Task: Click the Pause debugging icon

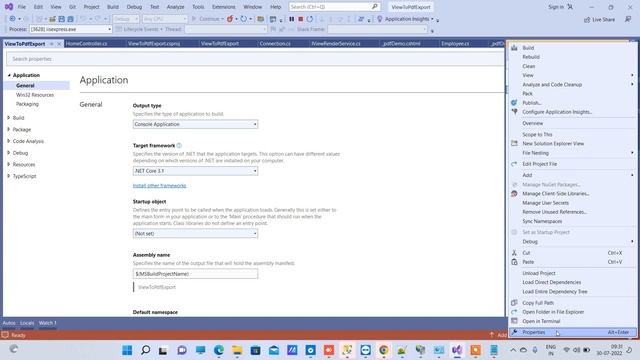Action: pos(291,19)
